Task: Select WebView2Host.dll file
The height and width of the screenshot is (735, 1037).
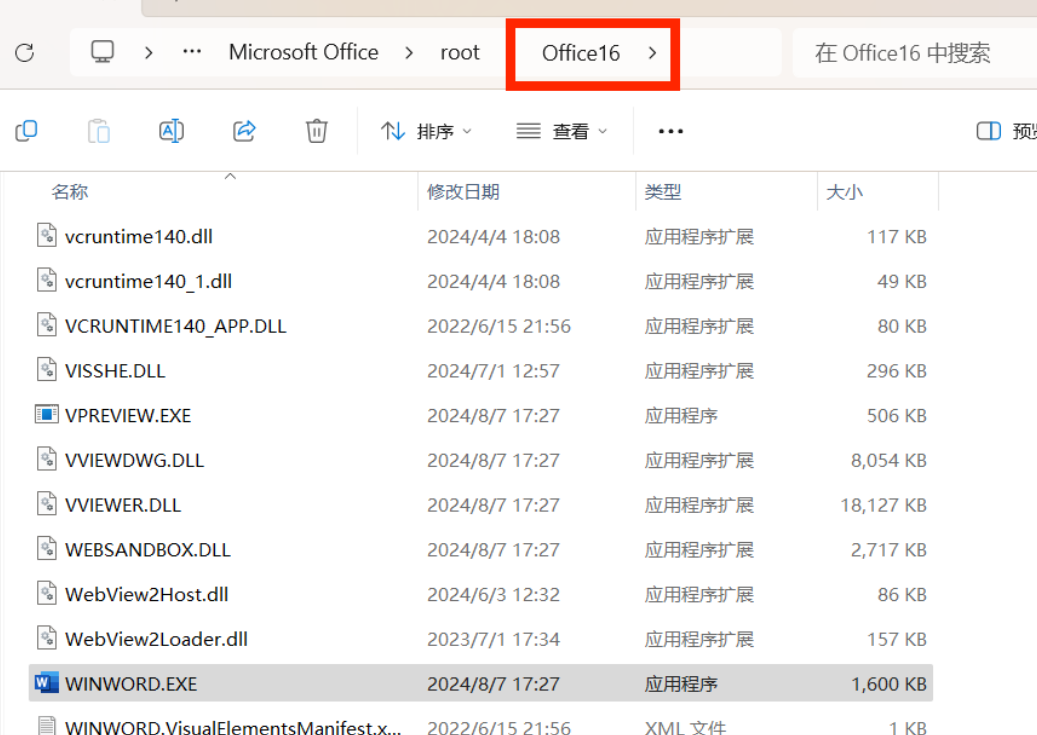Action: [147, 595]
